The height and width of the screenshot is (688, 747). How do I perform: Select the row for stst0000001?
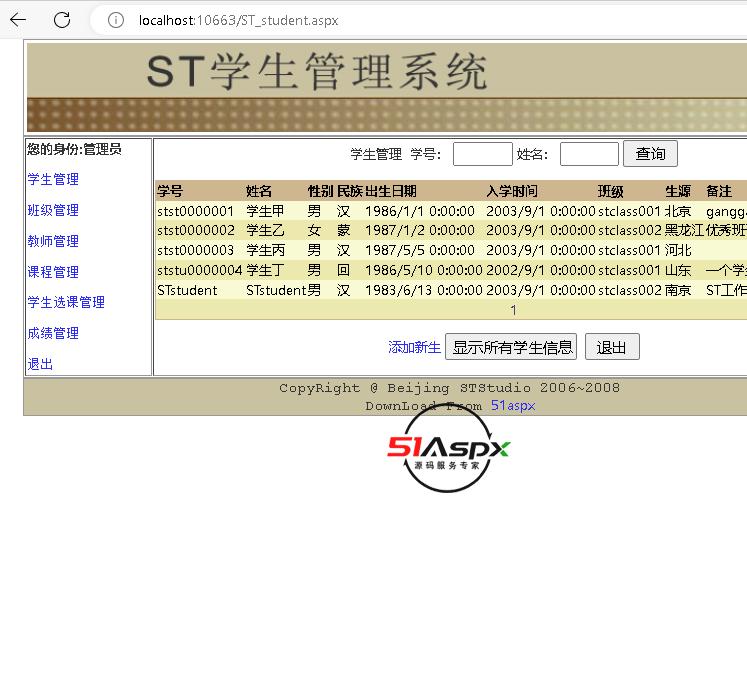195,211
